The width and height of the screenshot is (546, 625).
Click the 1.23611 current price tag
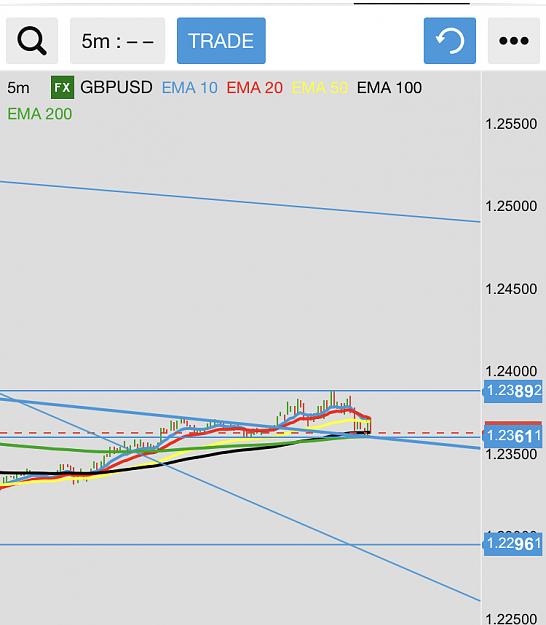pyautogui.click(x=513, y=436)
